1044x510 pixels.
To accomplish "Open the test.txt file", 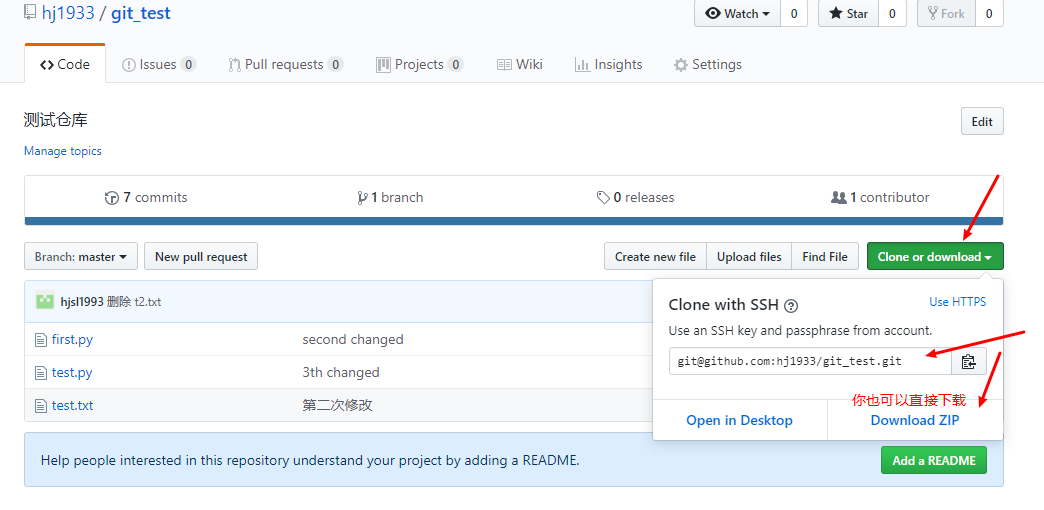I will pyautogui.click(x=73, y=405).
